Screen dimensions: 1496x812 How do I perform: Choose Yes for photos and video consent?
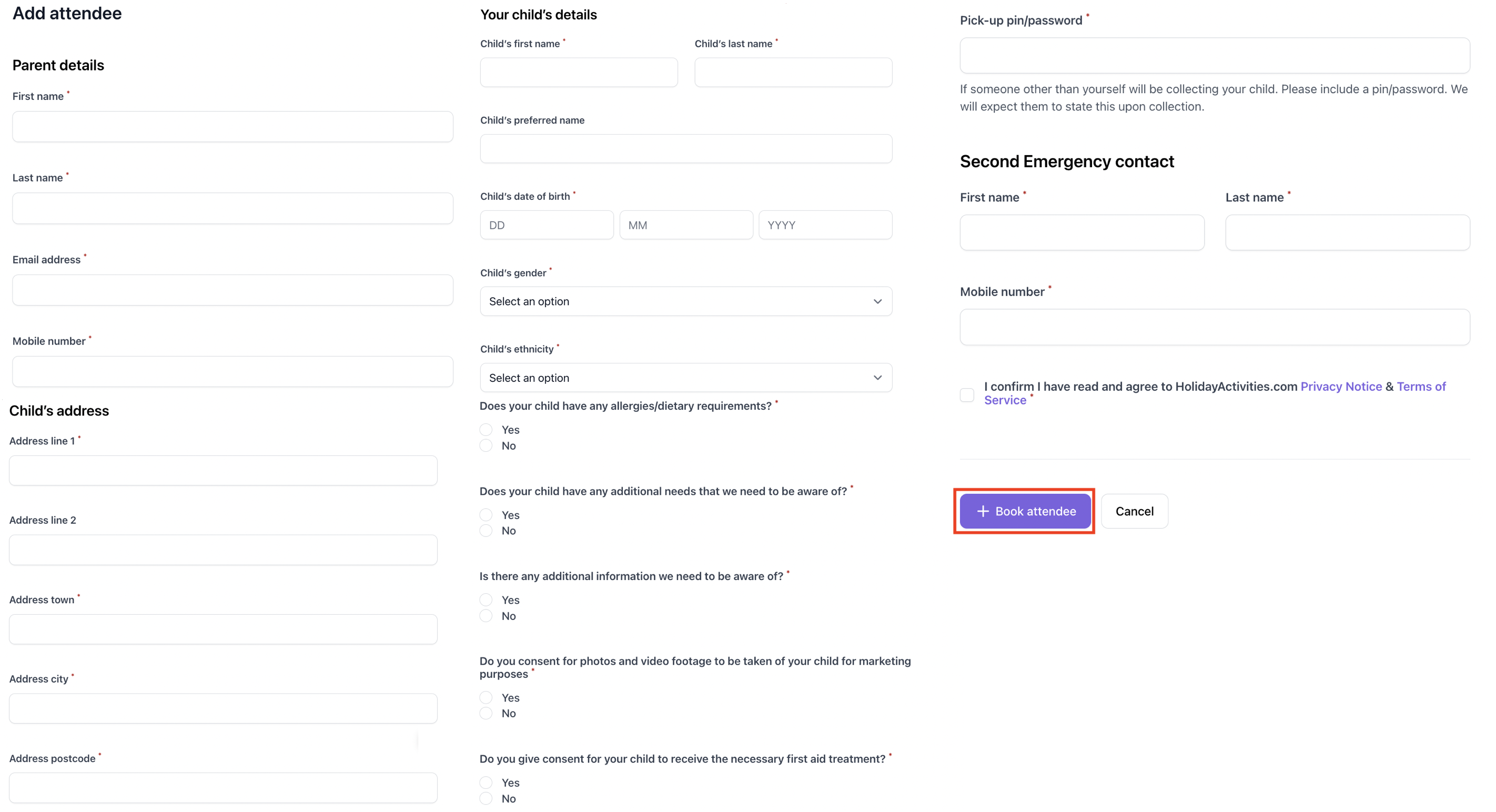(486, 698)
